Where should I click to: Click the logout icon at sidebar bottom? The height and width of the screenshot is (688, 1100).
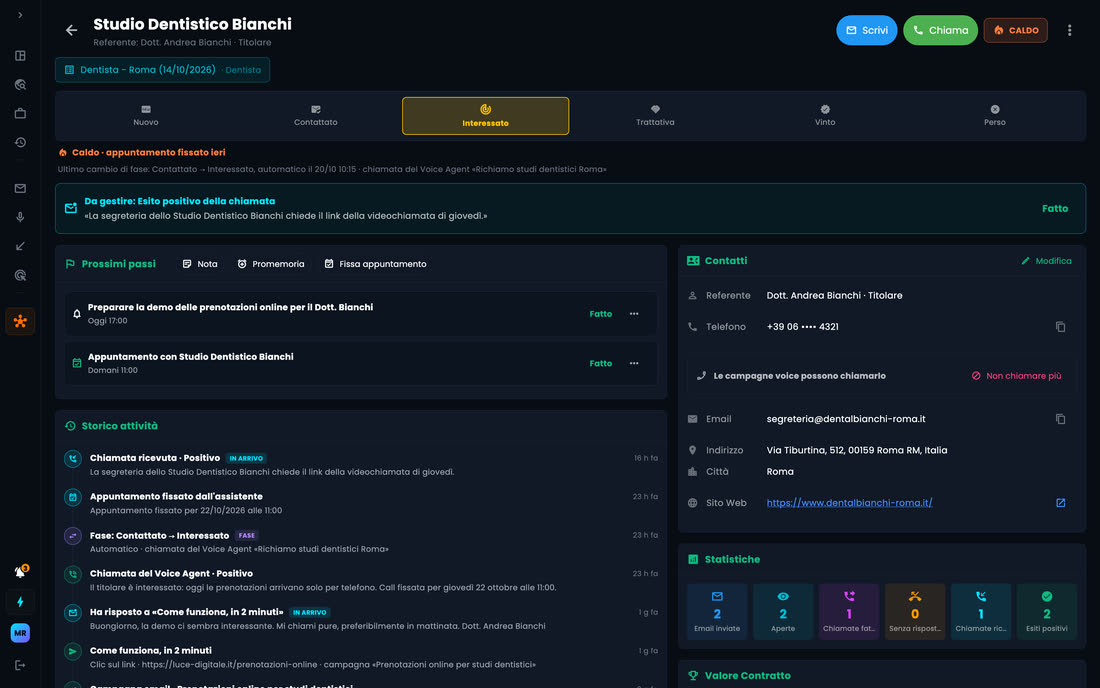[x=20, y=665]
